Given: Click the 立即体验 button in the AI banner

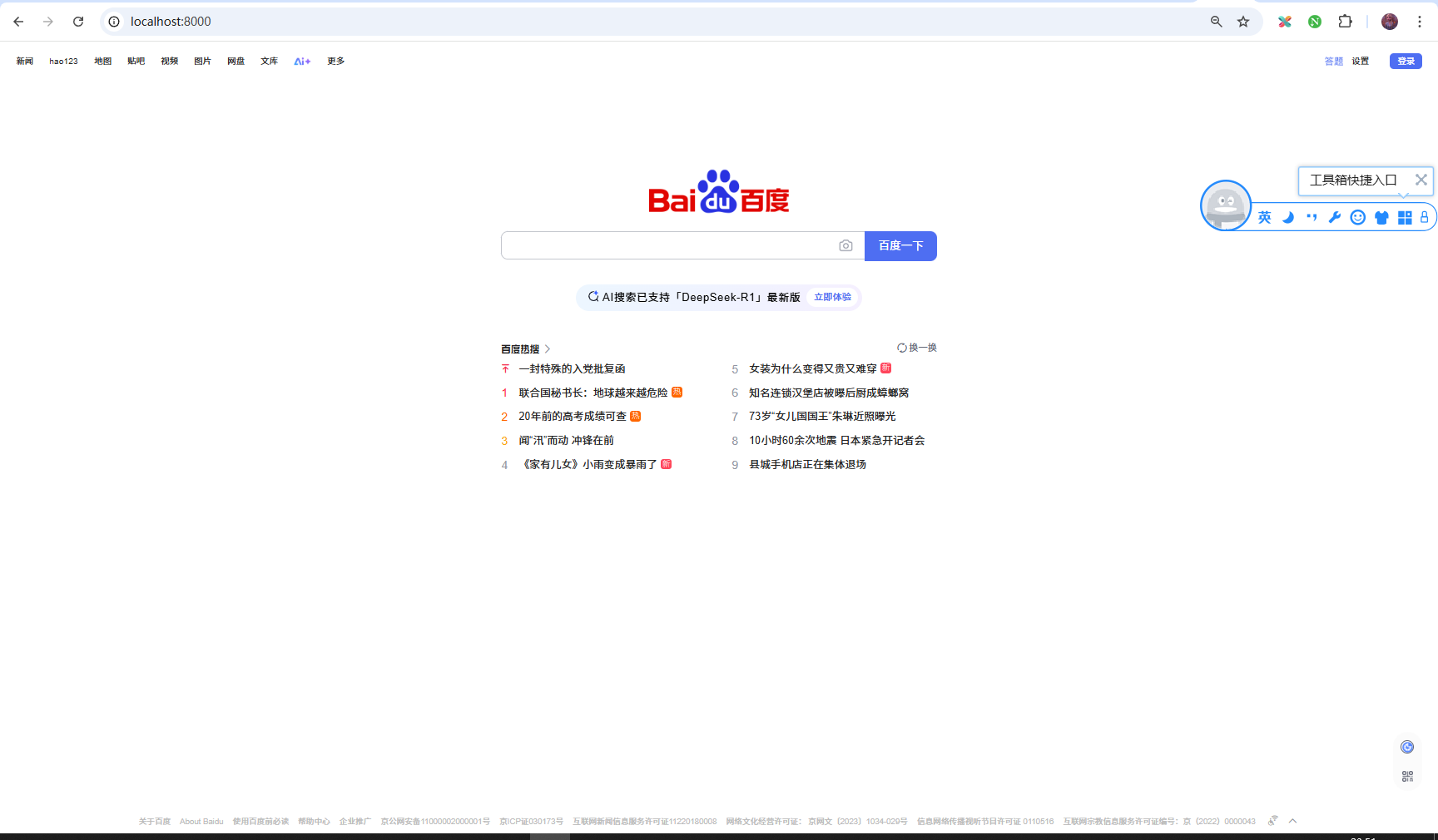Looking at the screenshot, I should pos(832,297).
